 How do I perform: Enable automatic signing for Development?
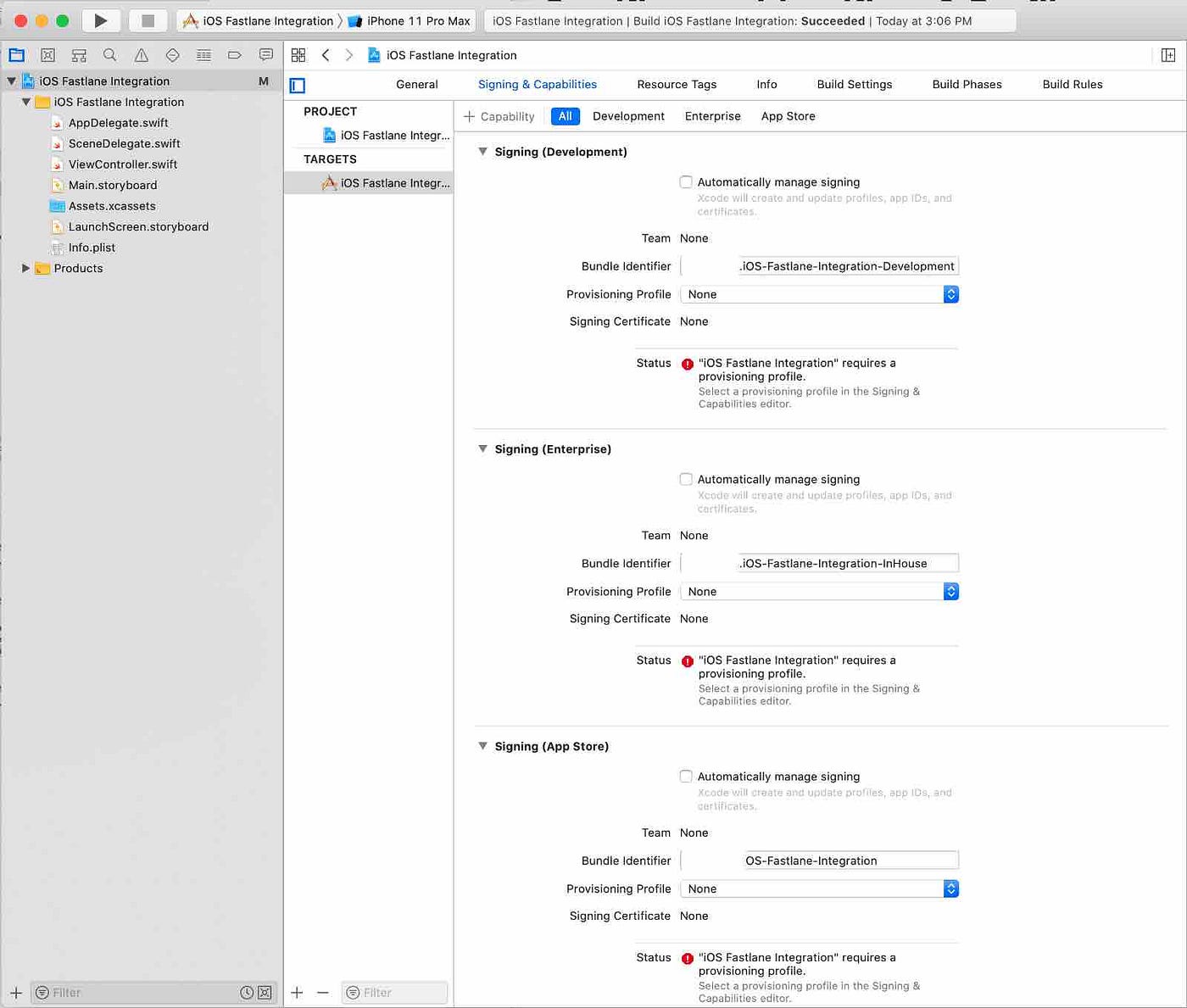(x=686, y=181)
